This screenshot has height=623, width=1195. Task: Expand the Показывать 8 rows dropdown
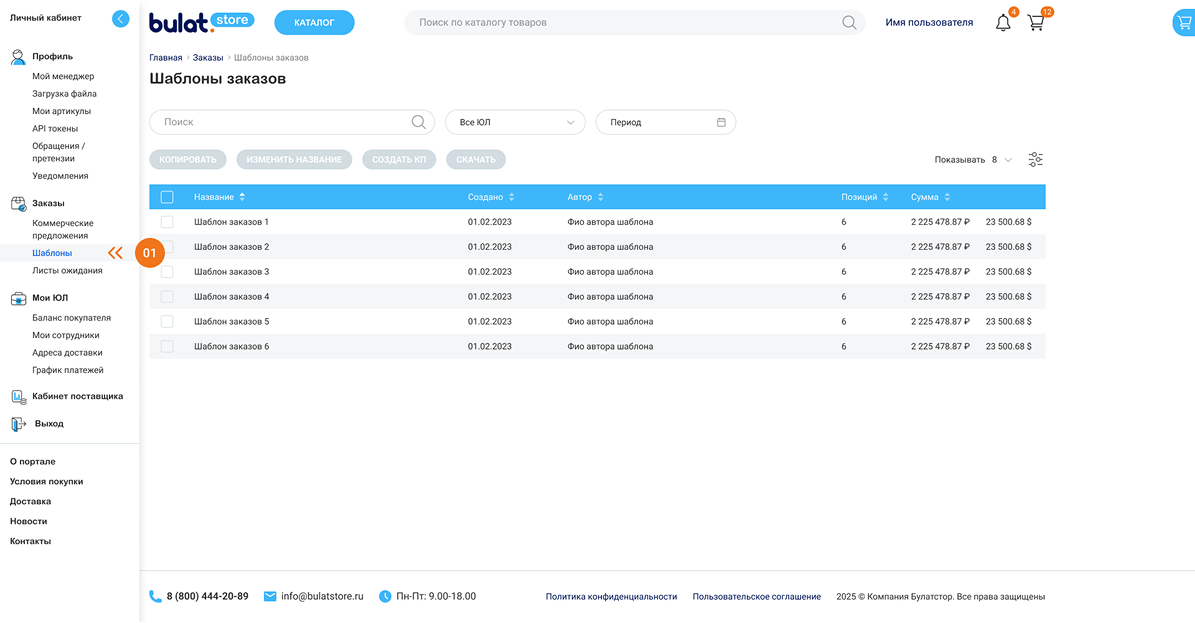click(1000, 160)
